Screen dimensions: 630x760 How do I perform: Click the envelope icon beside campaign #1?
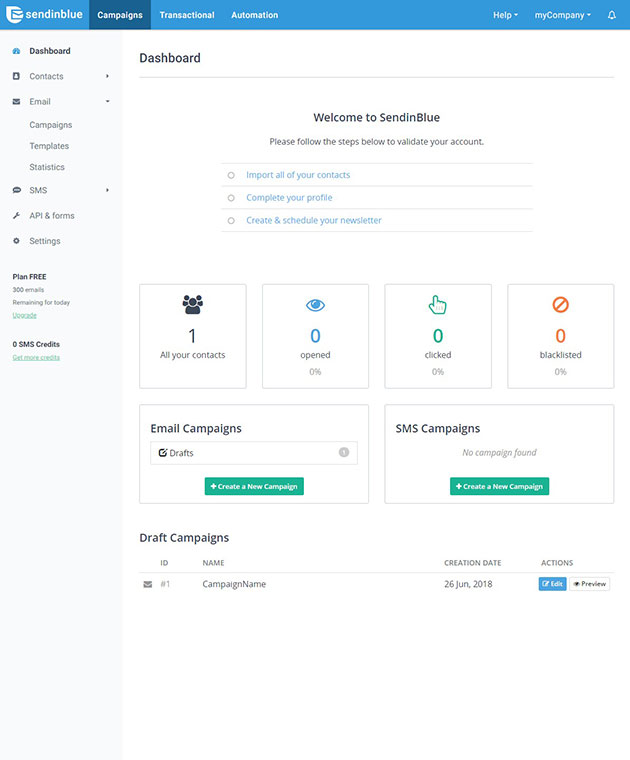148,584
